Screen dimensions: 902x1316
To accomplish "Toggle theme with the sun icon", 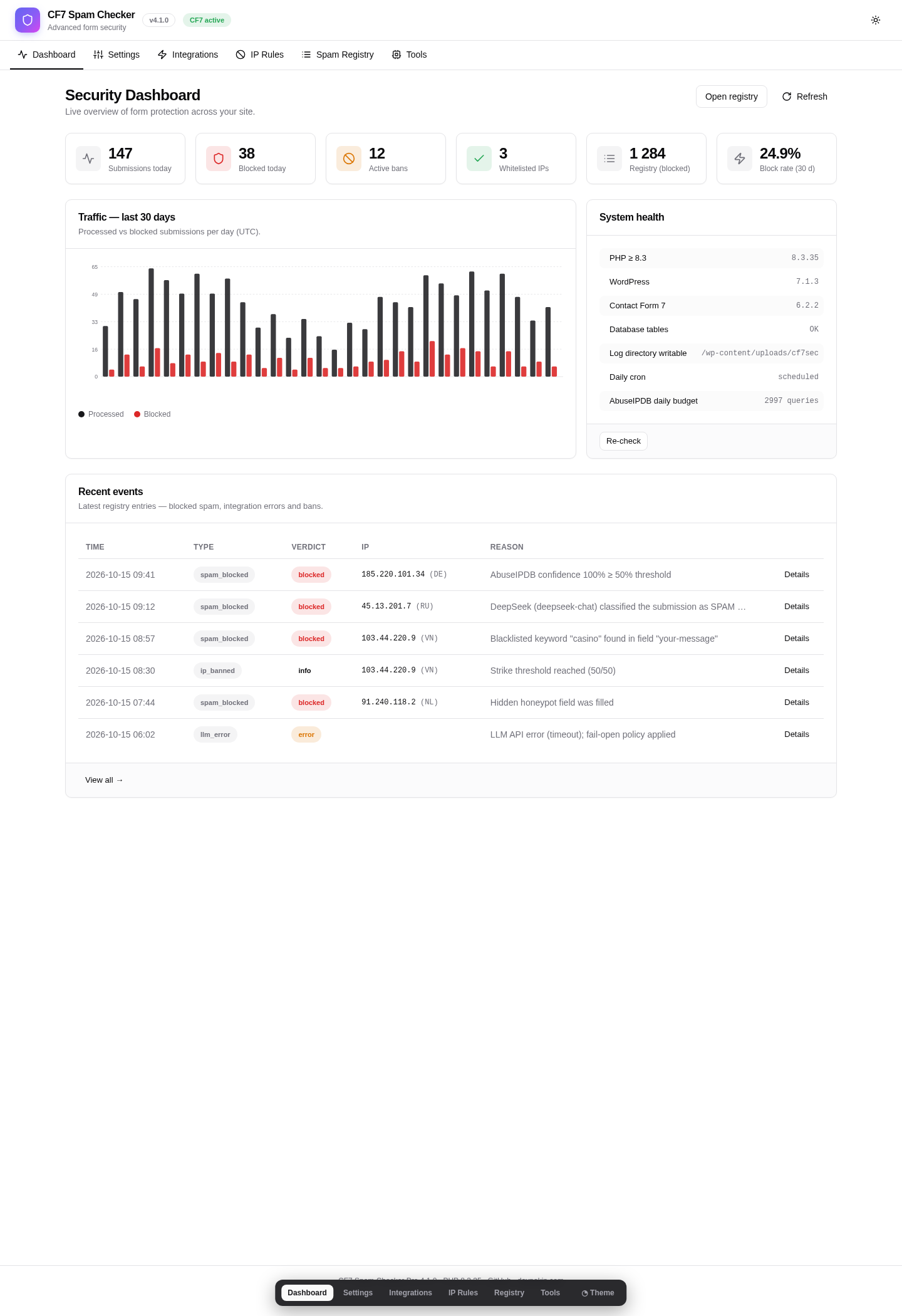I will pos(876,20).
